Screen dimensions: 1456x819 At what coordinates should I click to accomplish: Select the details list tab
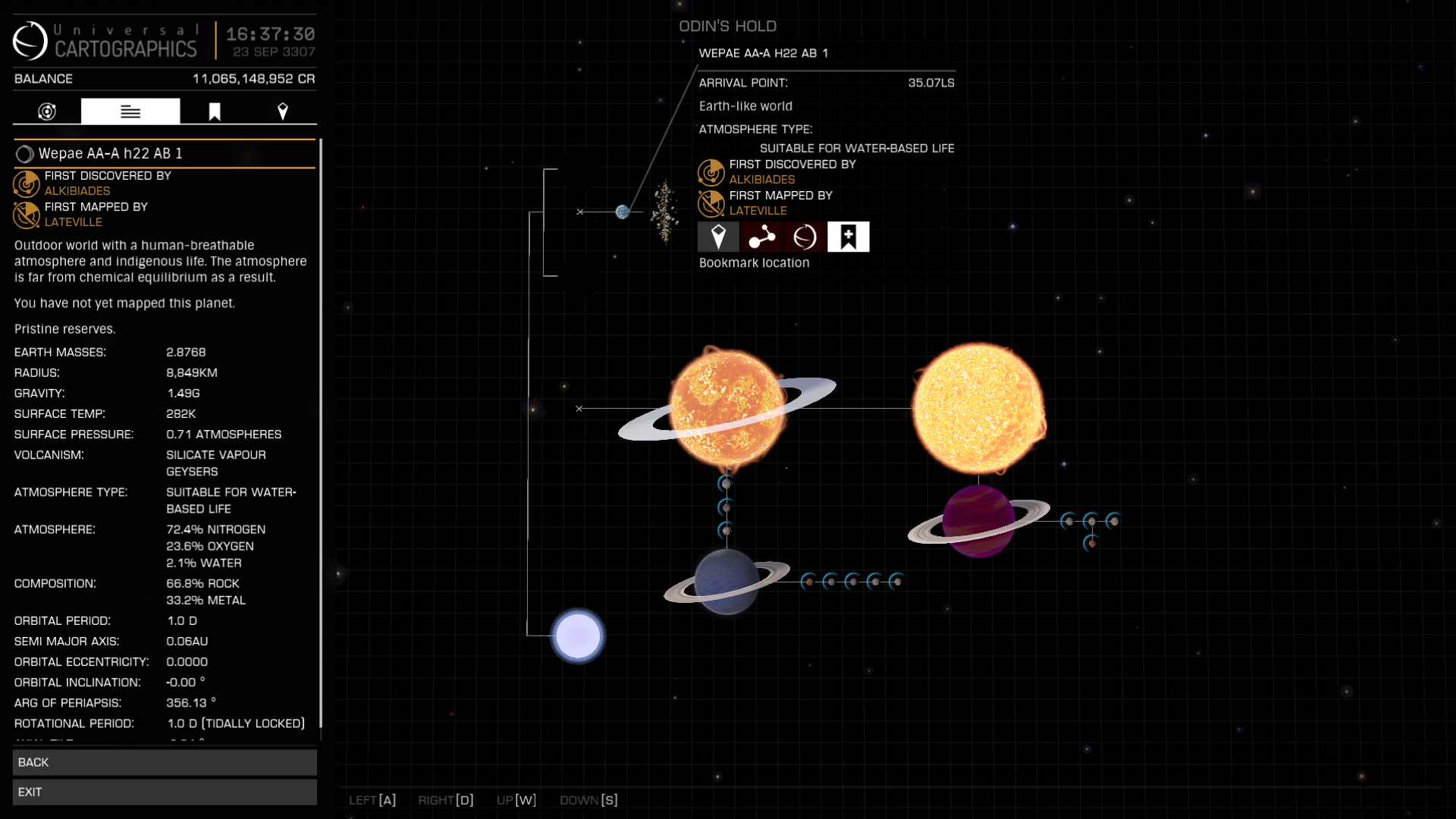(130, 111)
